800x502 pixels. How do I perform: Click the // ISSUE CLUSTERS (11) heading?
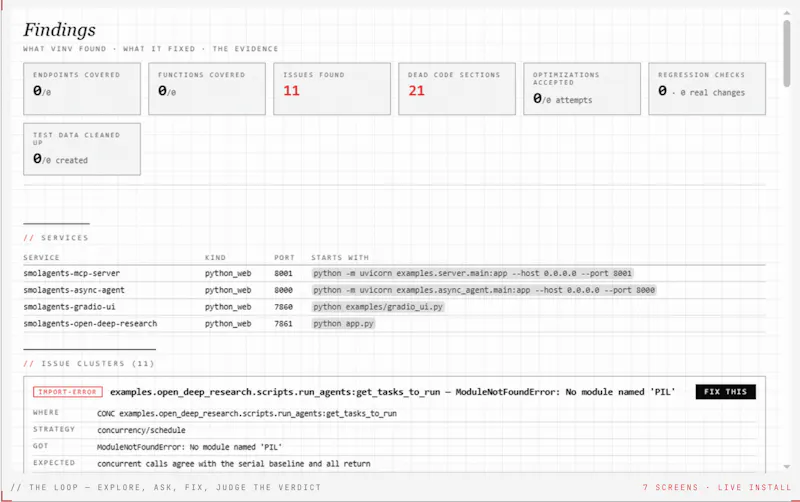pos(89,364)
